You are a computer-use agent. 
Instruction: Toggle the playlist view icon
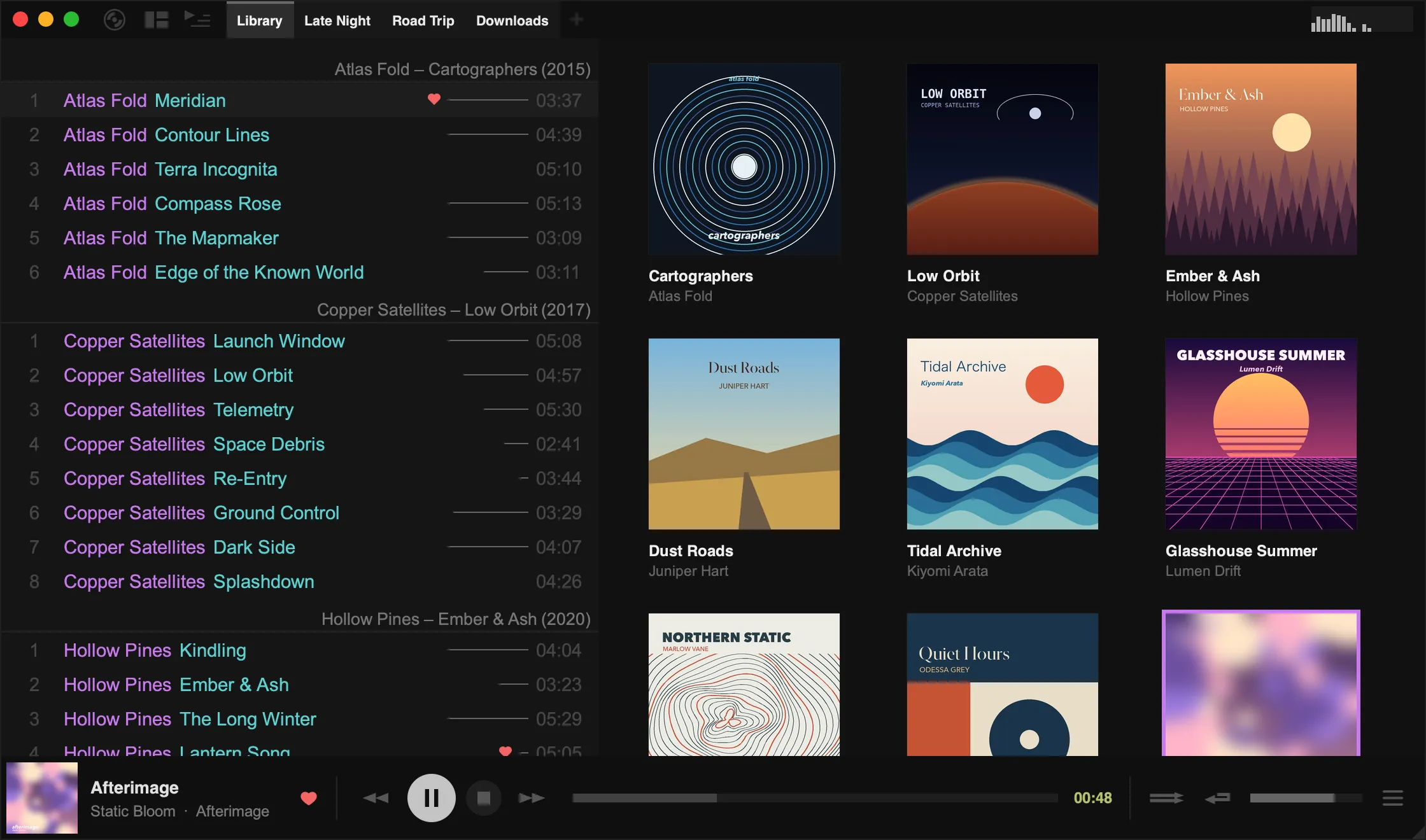pos(197,19)
